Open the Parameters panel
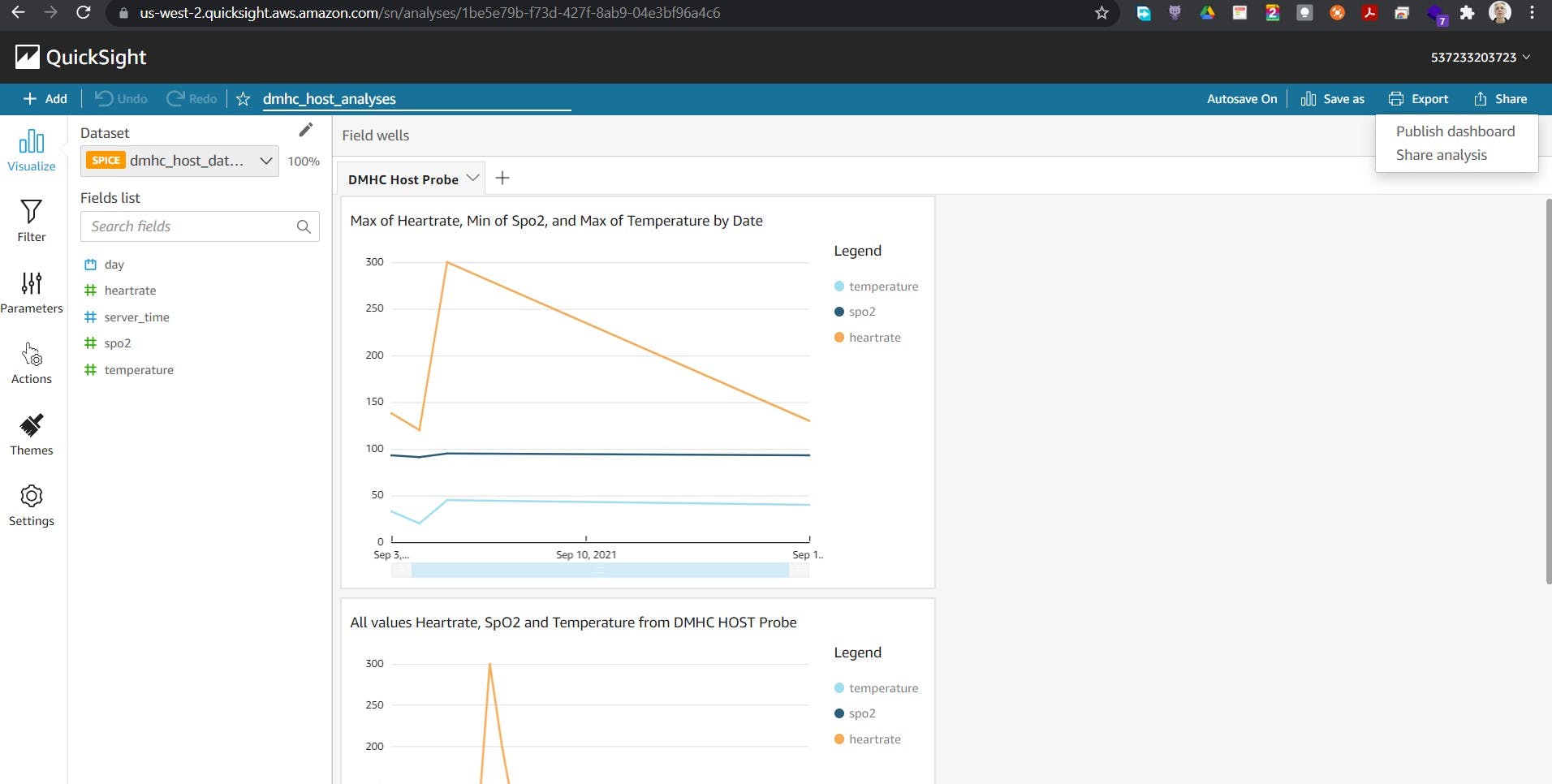This screenshot has height=784, width=1552. (32, 293)
